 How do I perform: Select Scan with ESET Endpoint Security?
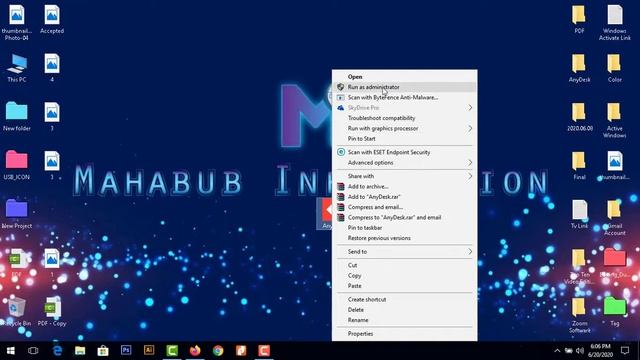[404, 152]
